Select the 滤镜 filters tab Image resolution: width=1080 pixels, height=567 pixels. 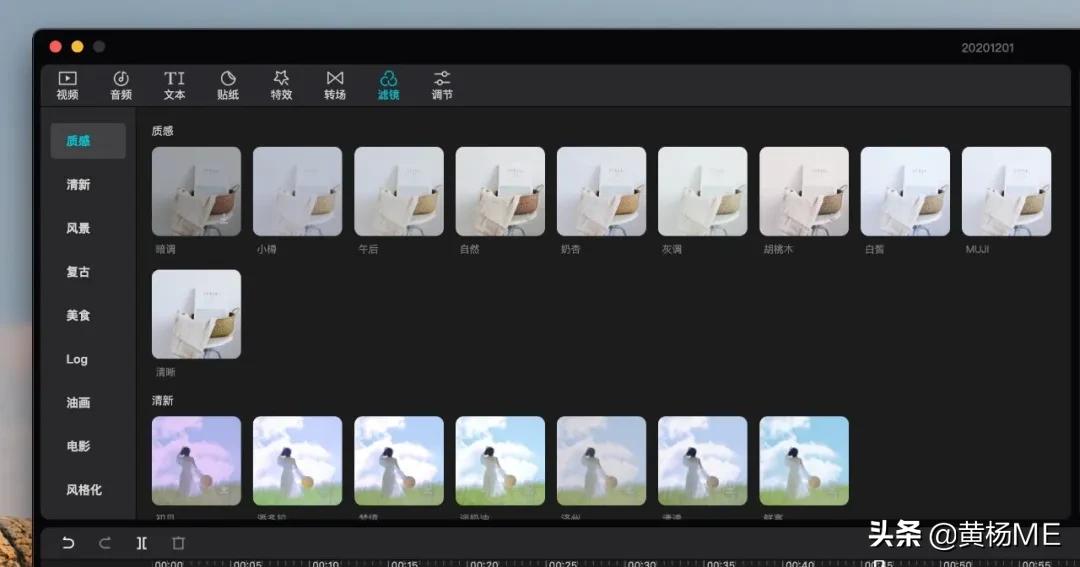point(388,85)
